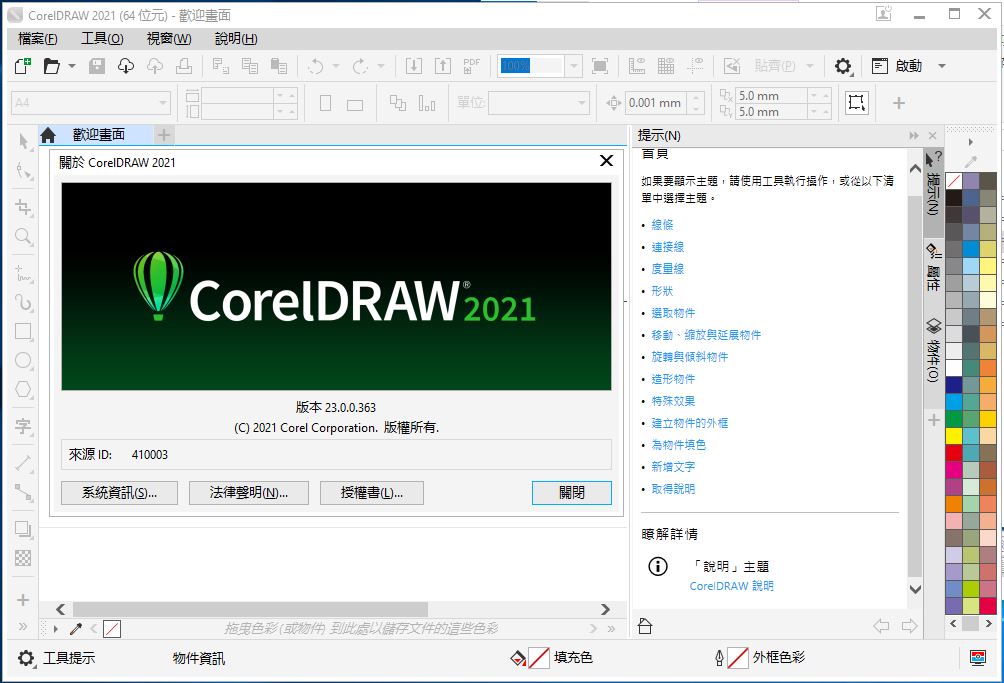Image resolution: width=1004 pixels, height=683 pixels.
Task: Click the eyedropper in document palette
Action: (x=76, y=629)
